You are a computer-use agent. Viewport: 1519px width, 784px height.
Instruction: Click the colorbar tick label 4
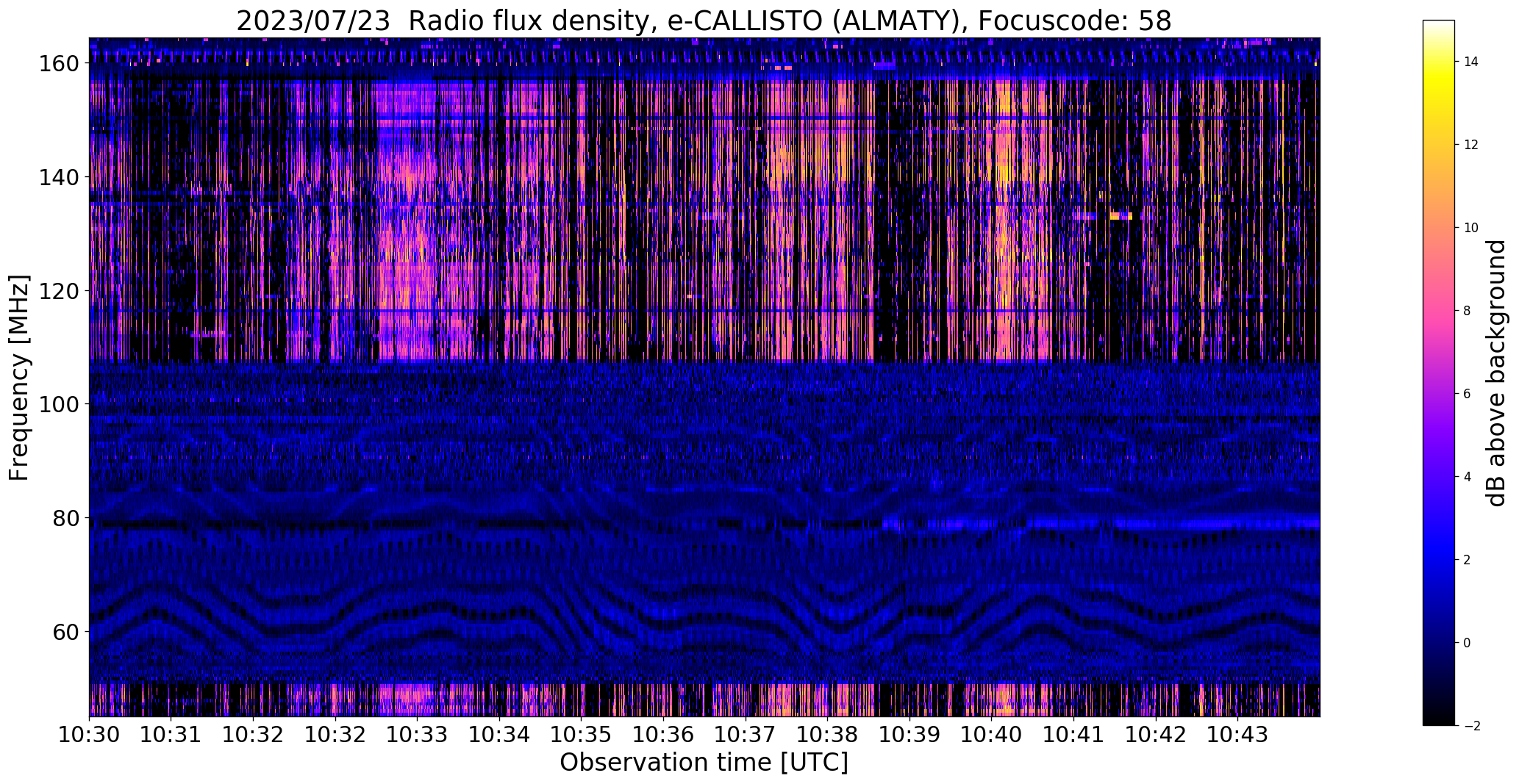pyautogui.click(x=1468, y=477)
